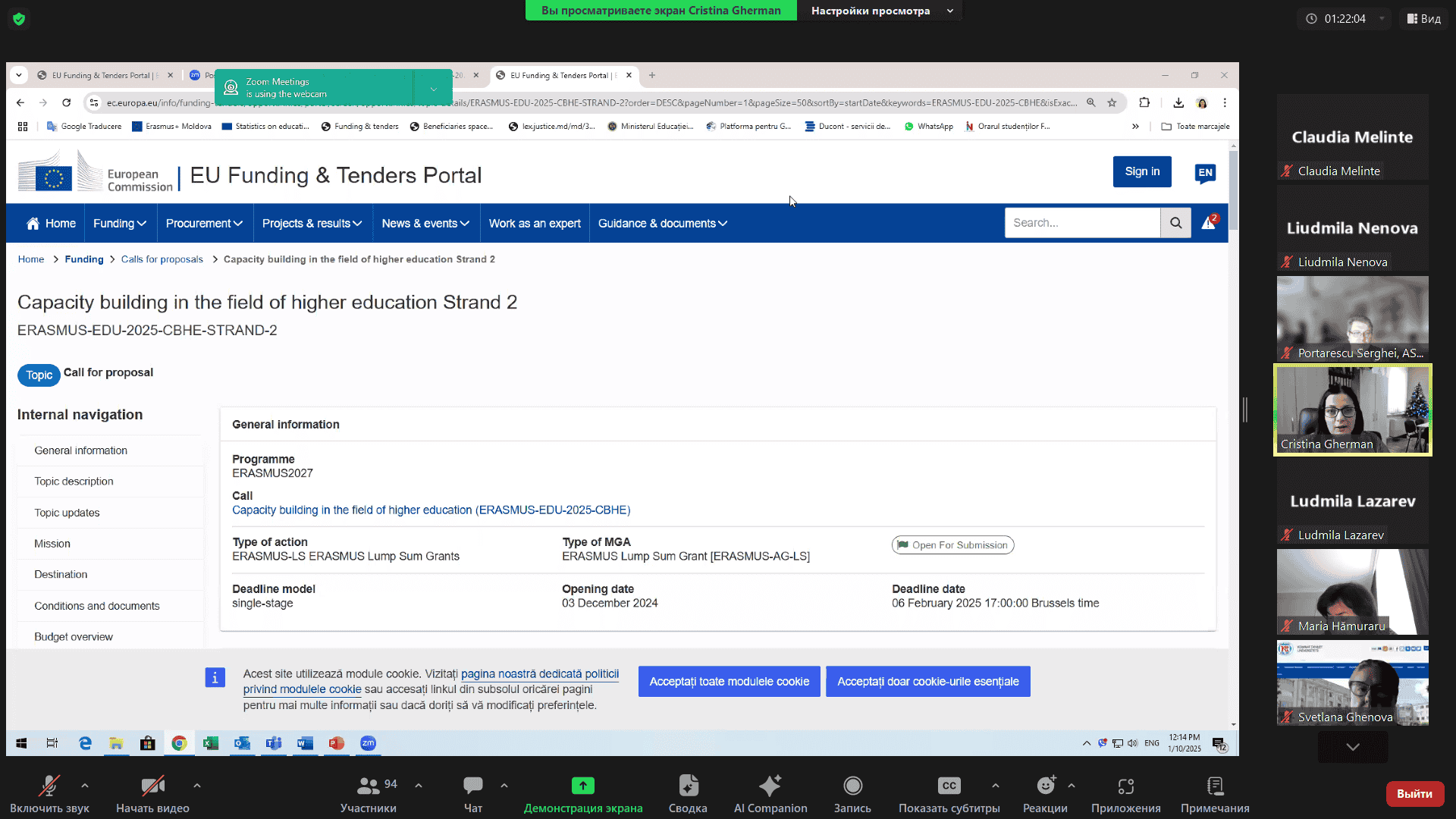
Task: Expand the Настройки просмотра dropdown
Action: pos(880,11)
